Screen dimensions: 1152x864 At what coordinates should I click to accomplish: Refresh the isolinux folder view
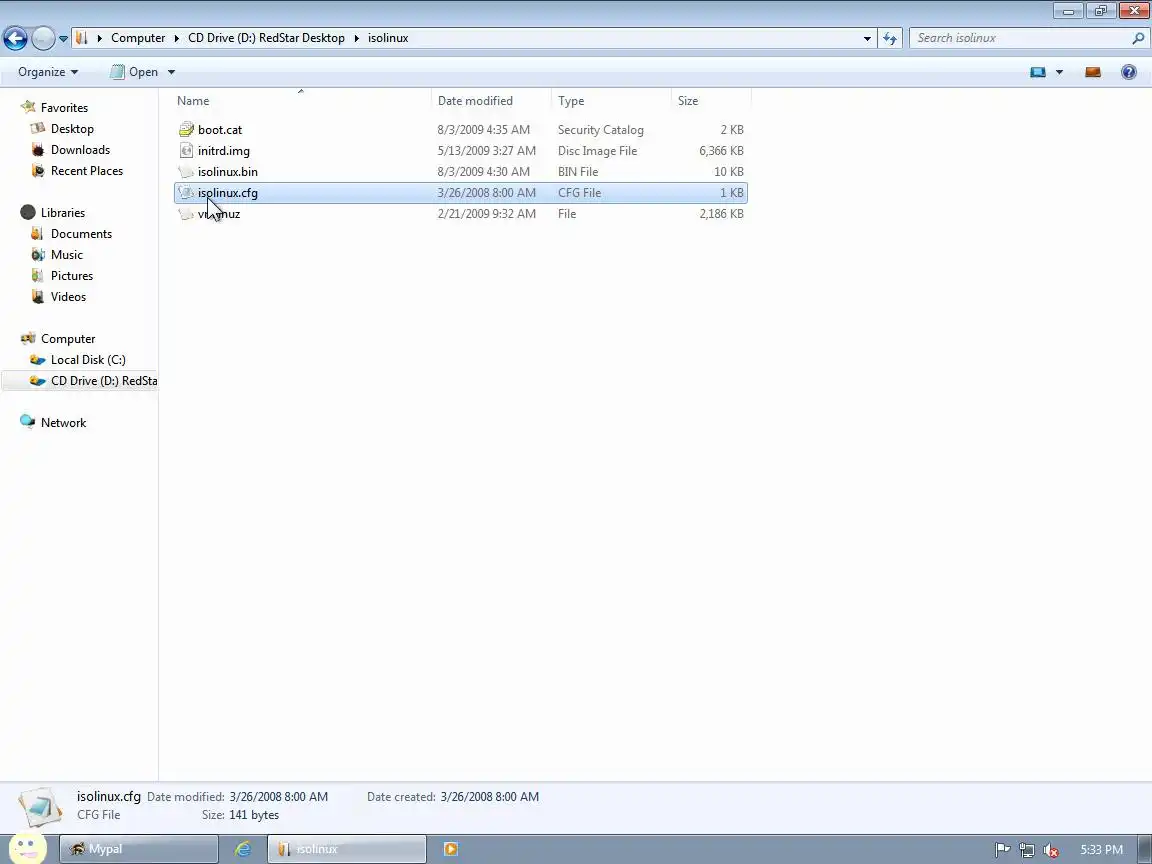[x=890, y=38]
